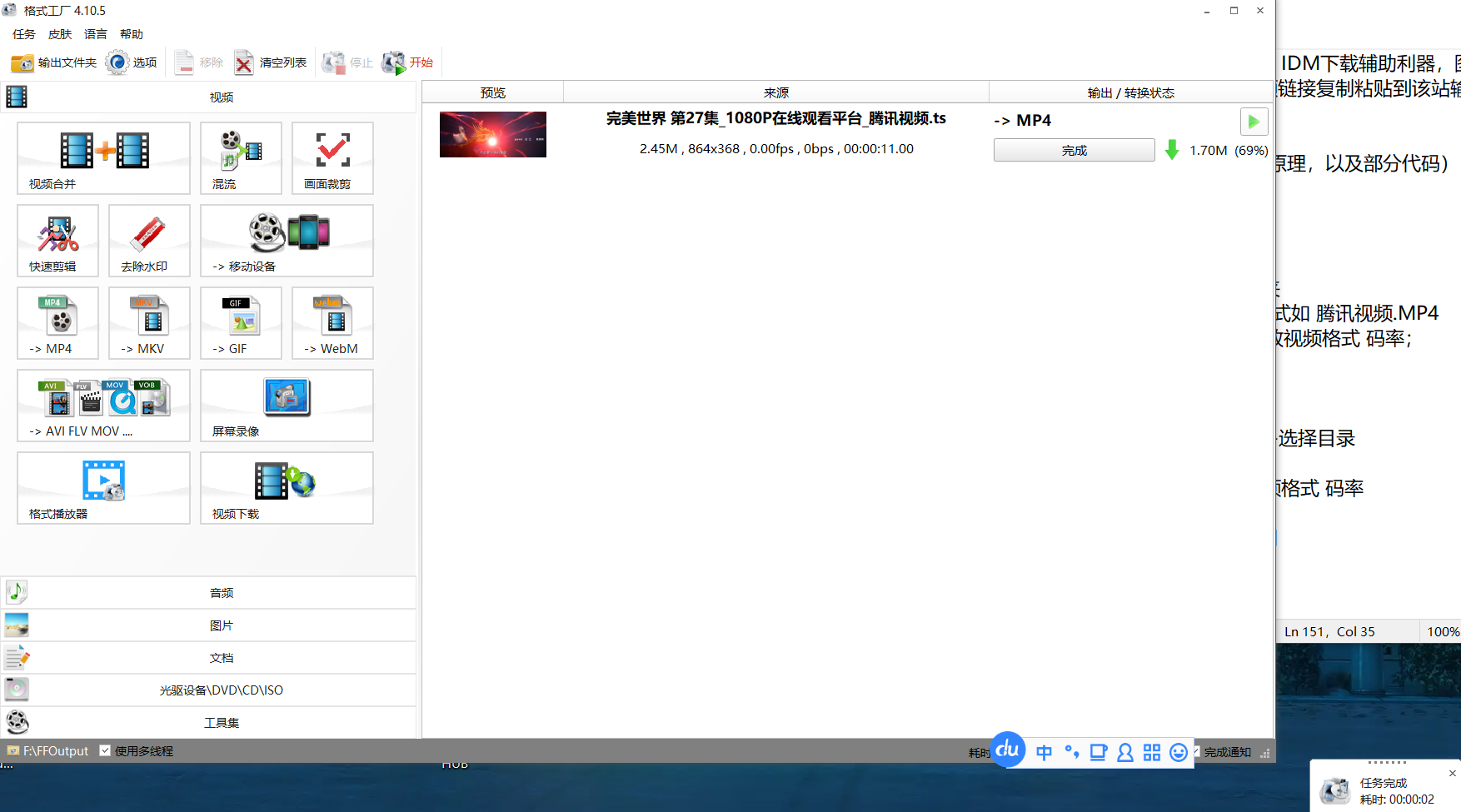This screenshot has height=812, width=1461.
Task: Choose the -> GIF conversion icon
Action: coord(241,322)
